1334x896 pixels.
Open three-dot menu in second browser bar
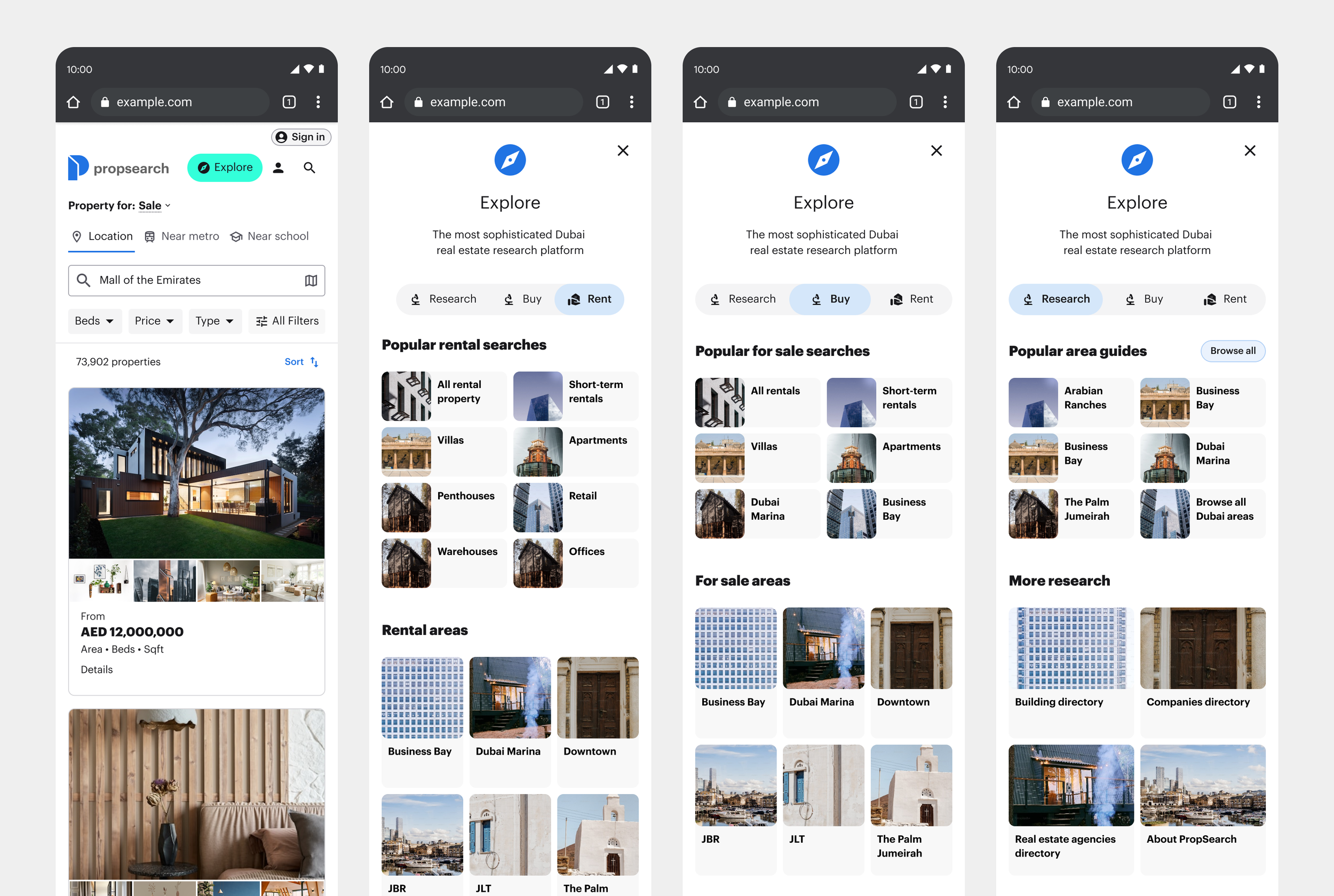tap(631, 102)
